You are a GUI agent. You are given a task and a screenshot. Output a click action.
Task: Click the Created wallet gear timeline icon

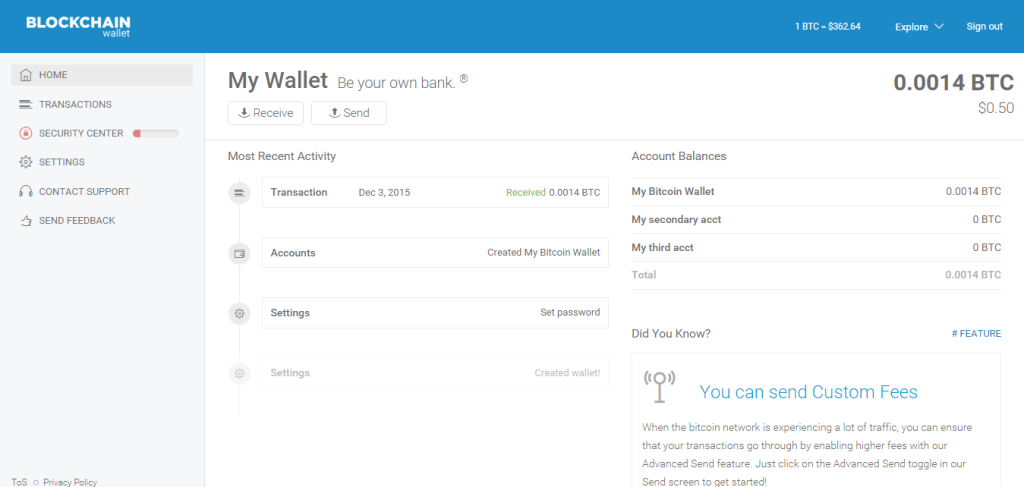tap(240, 373)
